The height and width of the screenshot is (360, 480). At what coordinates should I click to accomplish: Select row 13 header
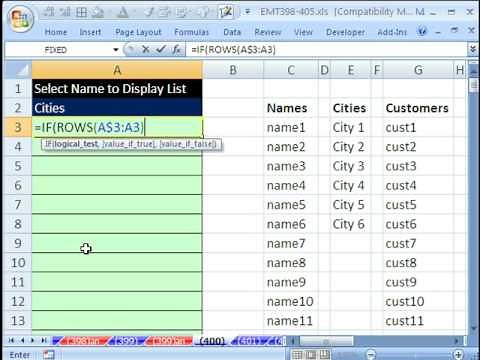click(x=18, y=321)
